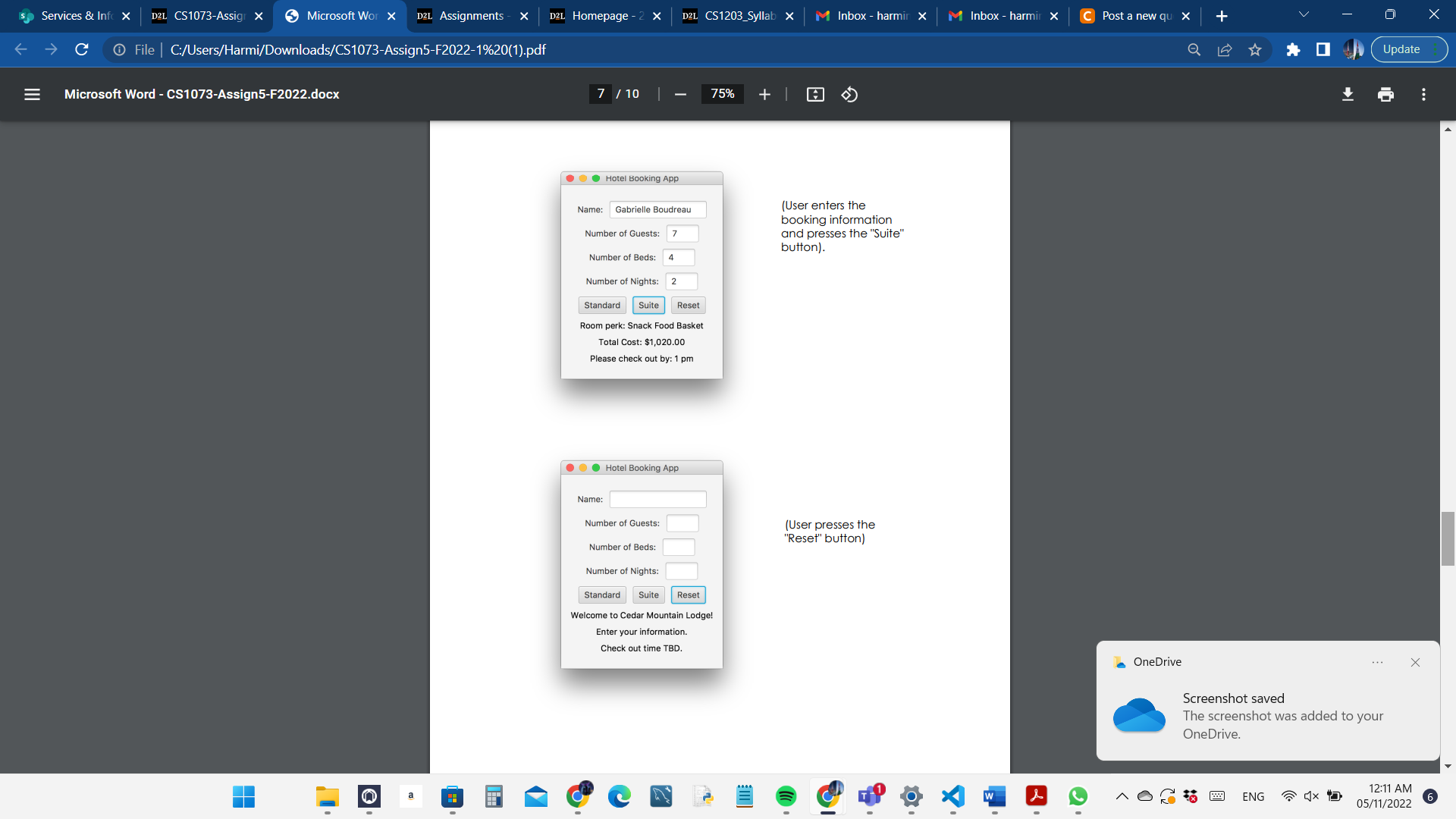Dismiss the OneDrive screenshot notification
The width and height of the screenshot is (1456, 819).
point(1415,662)
